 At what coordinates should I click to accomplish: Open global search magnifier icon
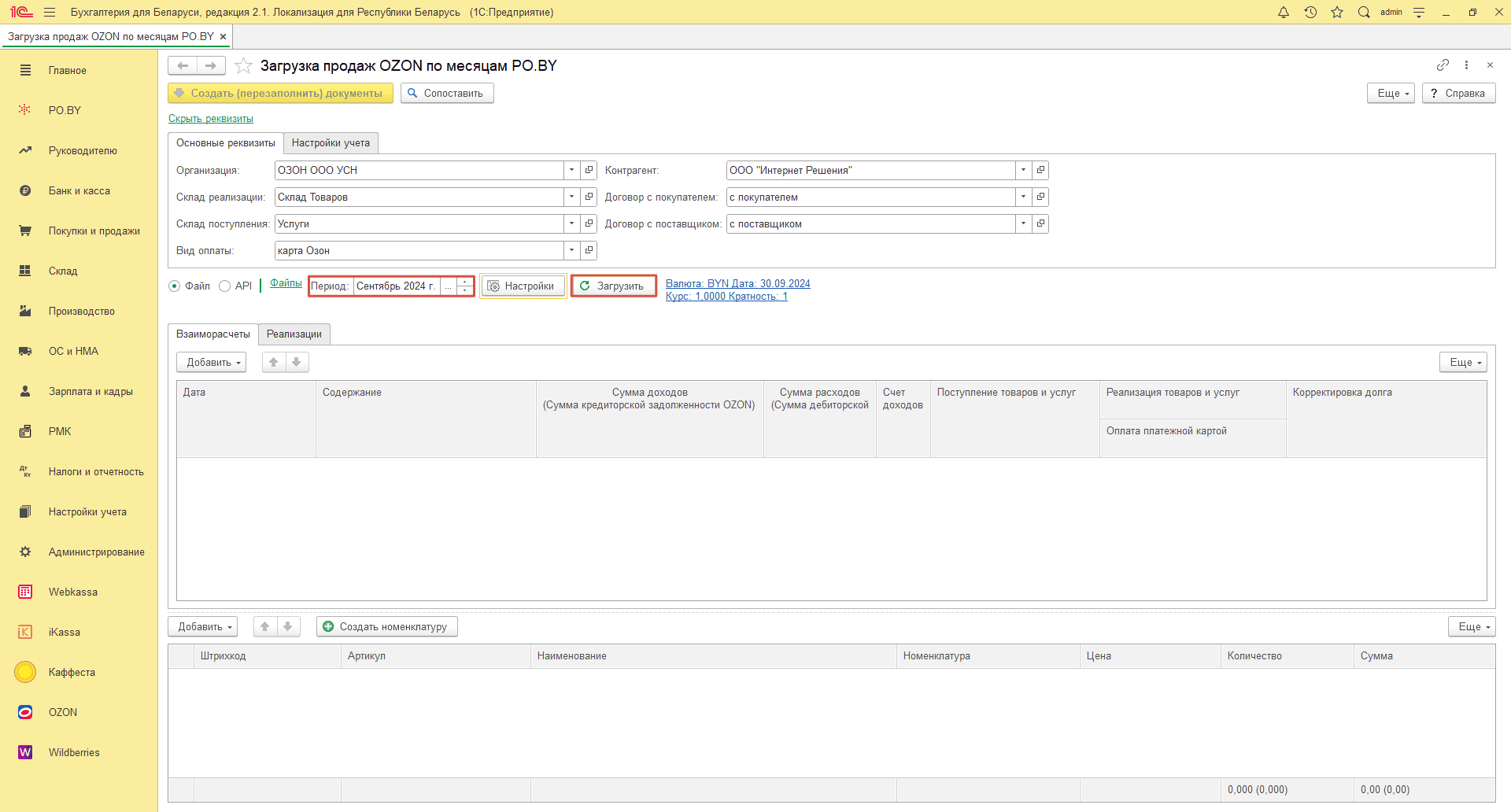1364,12
